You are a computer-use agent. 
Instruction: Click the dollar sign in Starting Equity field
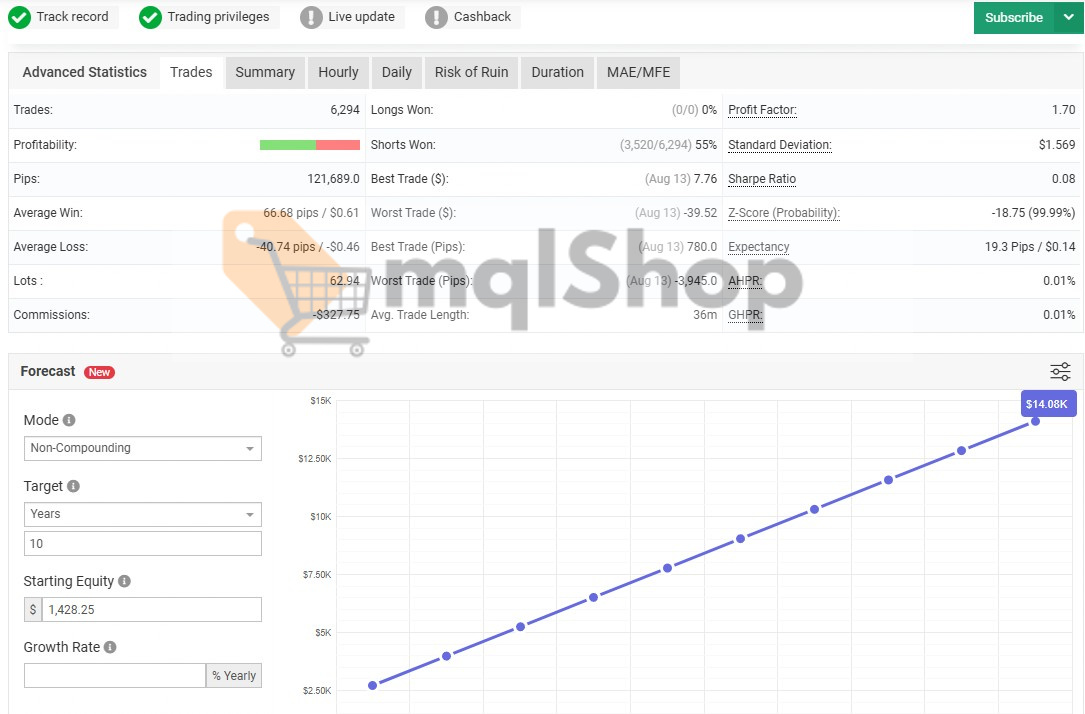(x=33, y=609)
